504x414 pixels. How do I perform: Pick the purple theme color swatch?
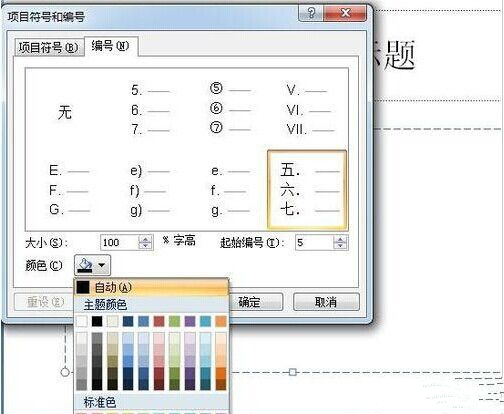tap(190, 321)
